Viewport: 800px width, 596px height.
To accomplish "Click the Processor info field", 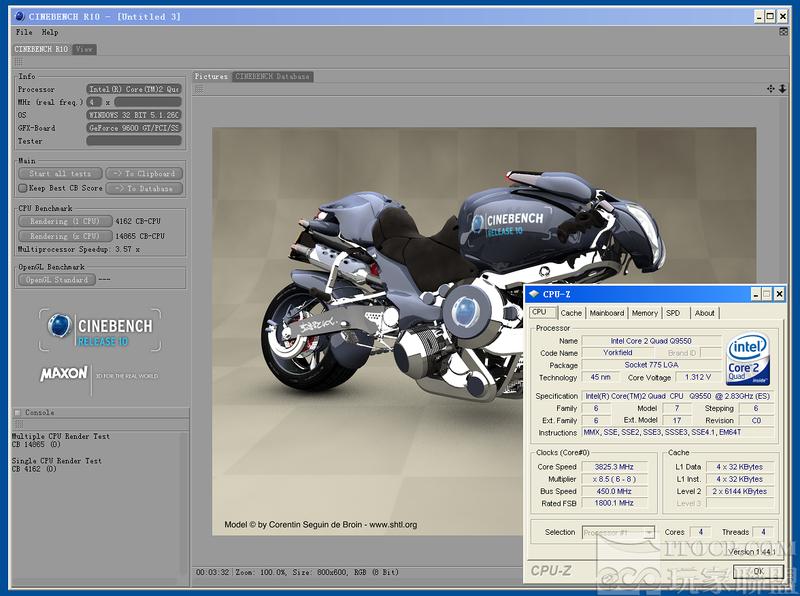I will 134,89.
